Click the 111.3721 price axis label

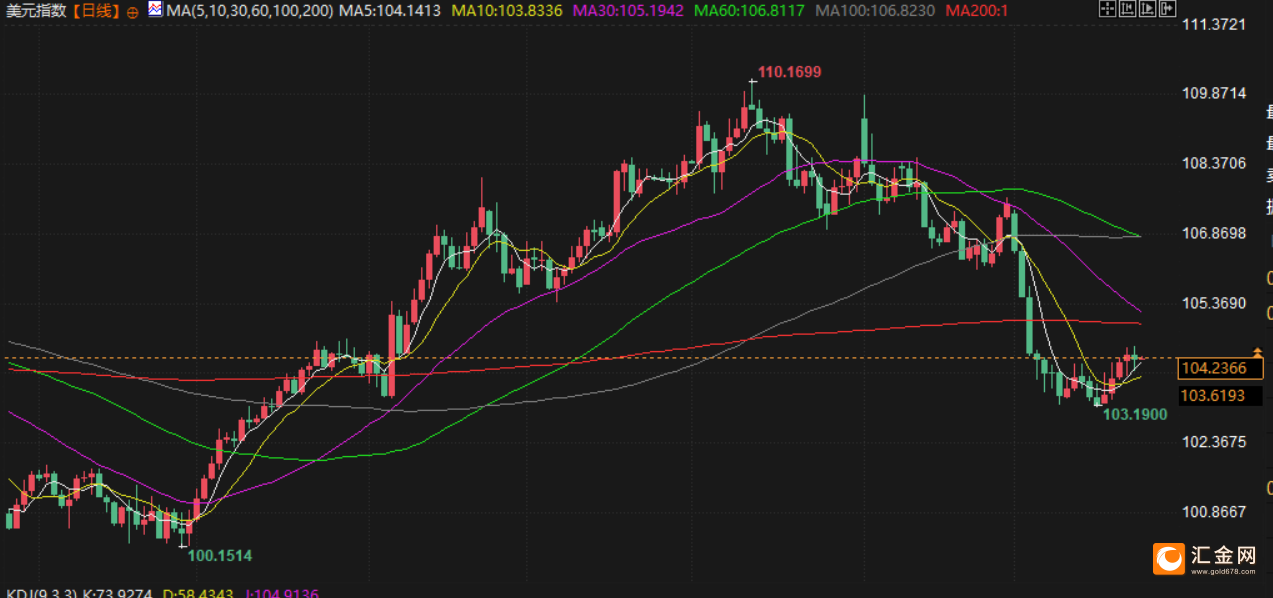1214,24
